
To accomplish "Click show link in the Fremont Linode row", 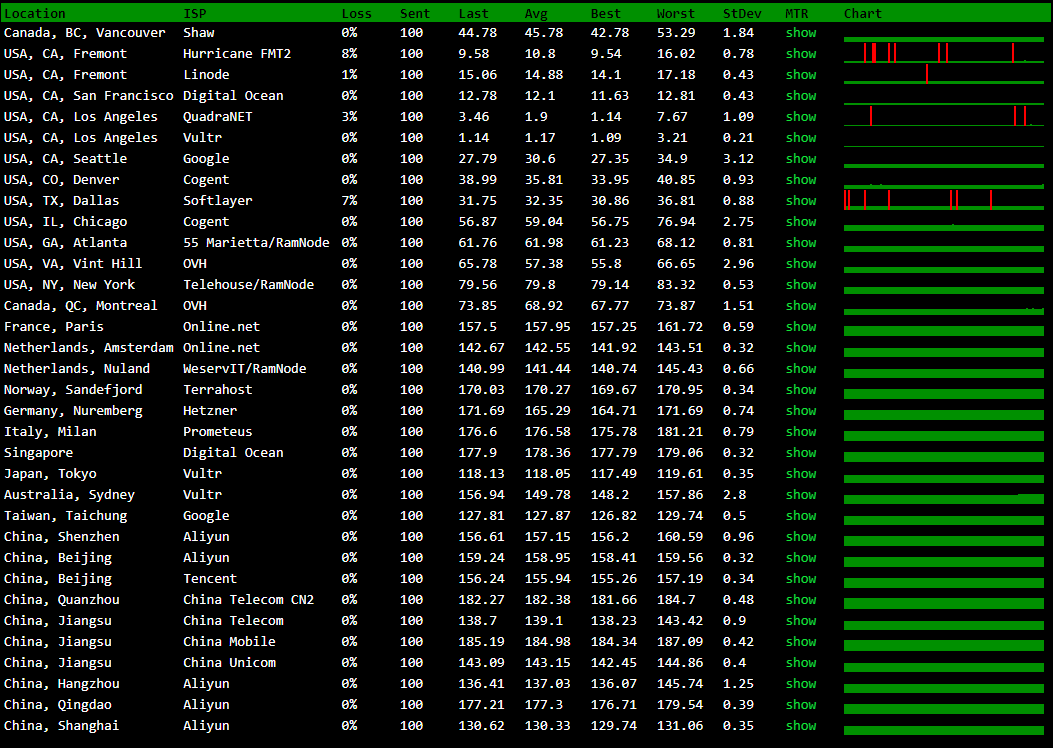I will tap(800, 75).
